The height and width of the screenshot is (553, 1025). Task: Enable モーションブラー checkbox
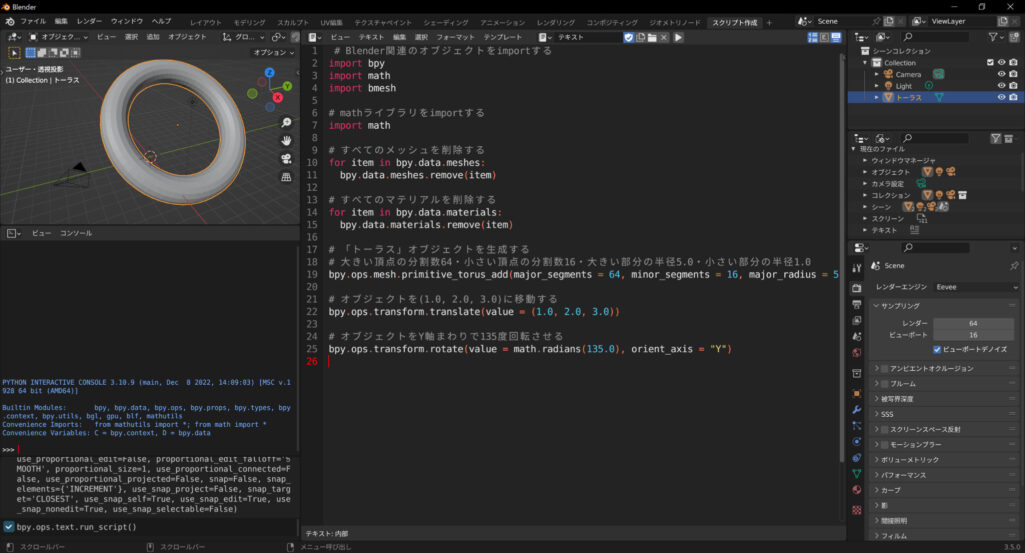pyautogui.click(x=884, y=444)
